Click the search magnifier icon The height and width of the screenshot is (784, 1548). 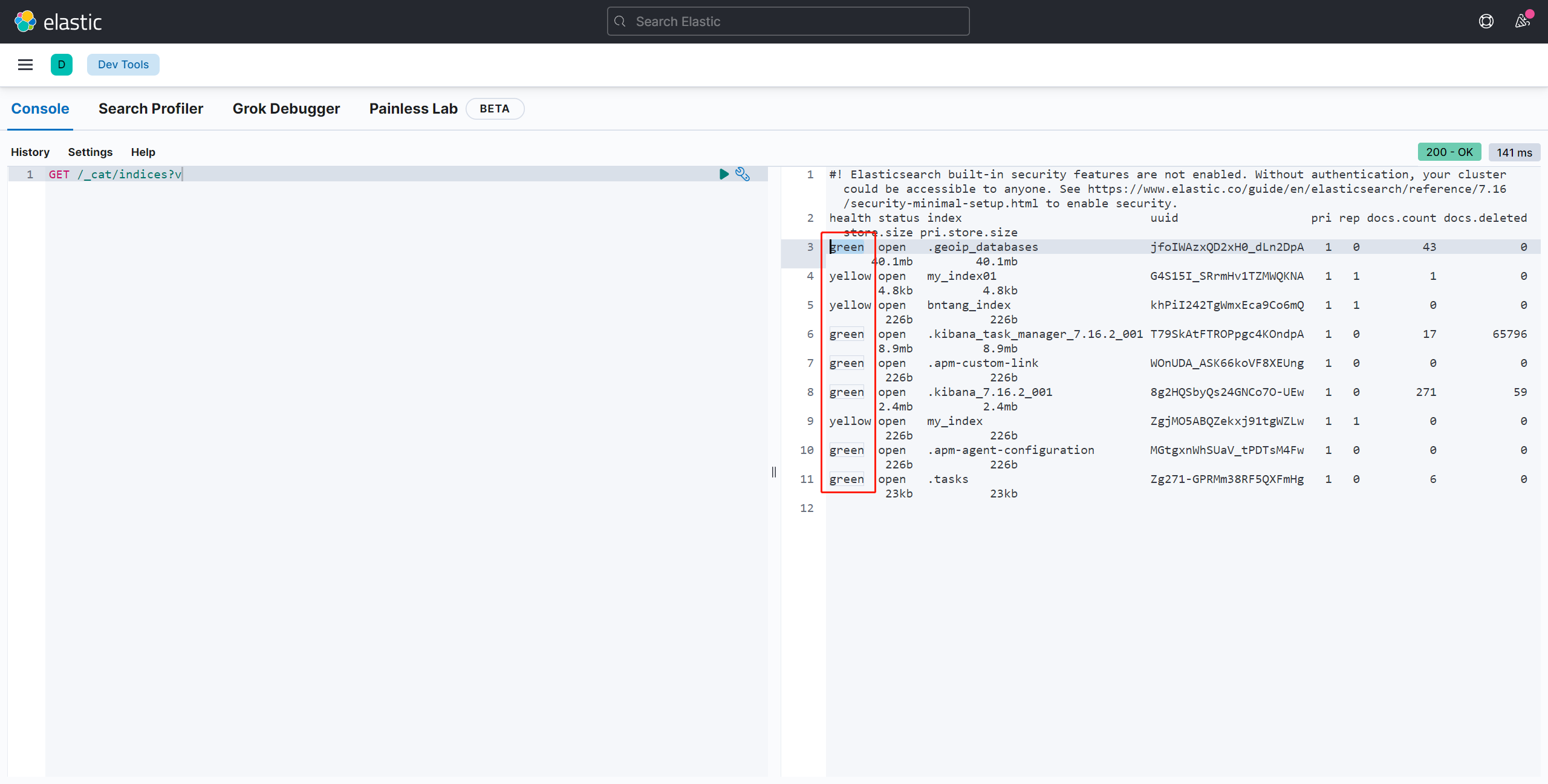(620, 22)
